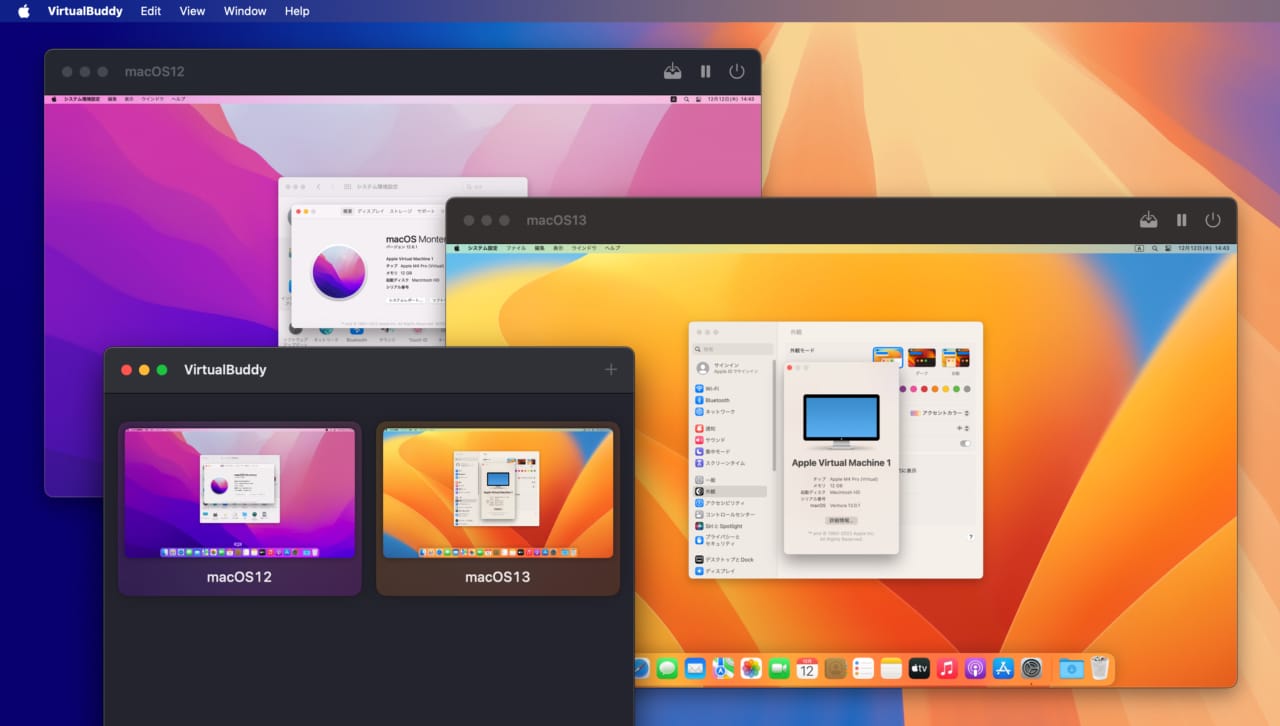Open the dropdown below the accent color row
The width and height of the screenshot is (1280, 726).
[962, 428]
